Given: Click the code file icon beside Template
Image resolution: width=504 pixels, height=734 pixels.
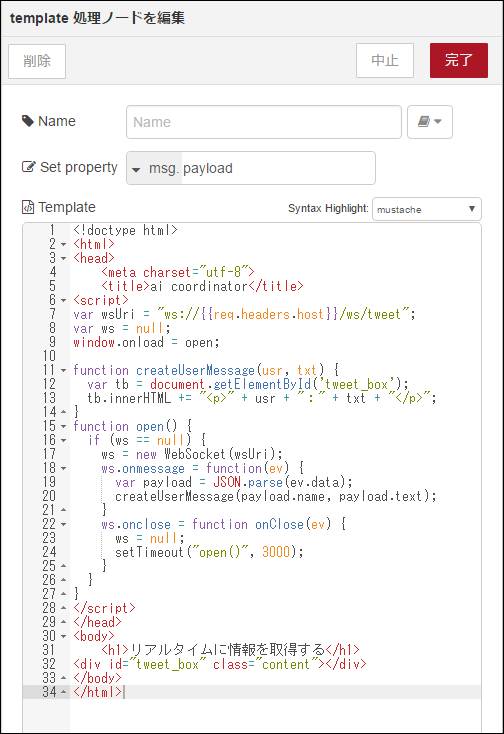Looking at the screenshot, I should (28, 207).
